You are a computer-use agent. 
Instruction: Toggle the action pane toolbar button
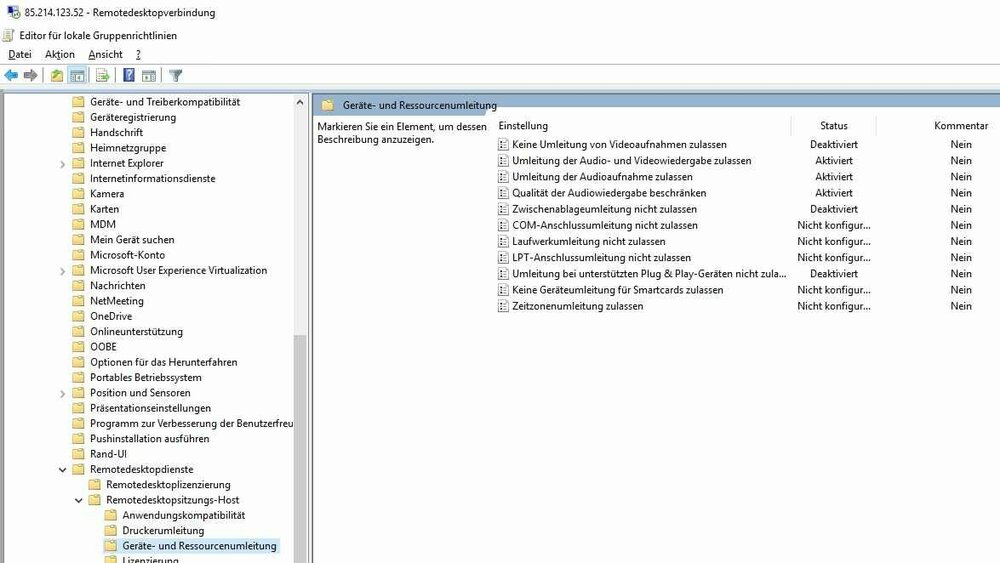click(x=148, y=75)
